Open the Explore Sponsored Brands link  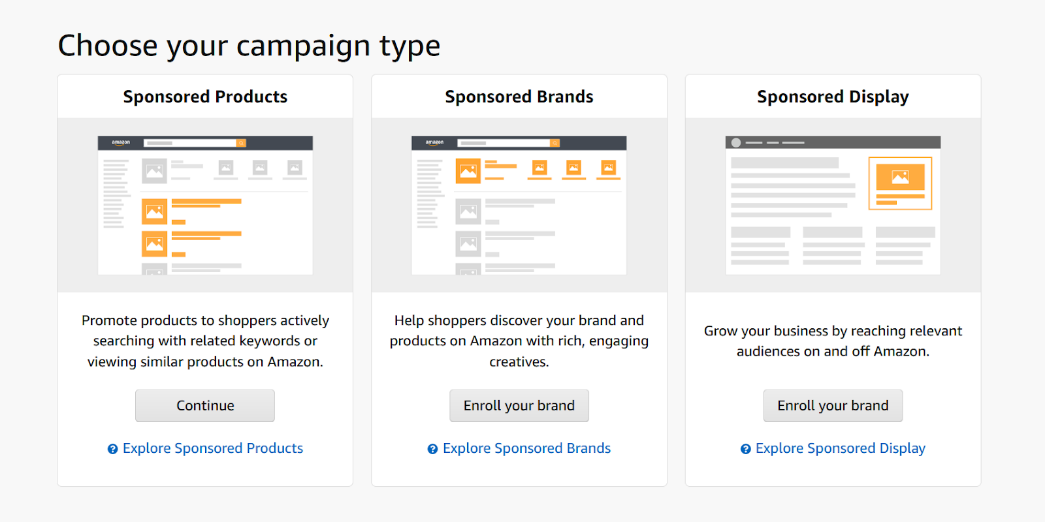pyautogui.click(x=527, y=449)
